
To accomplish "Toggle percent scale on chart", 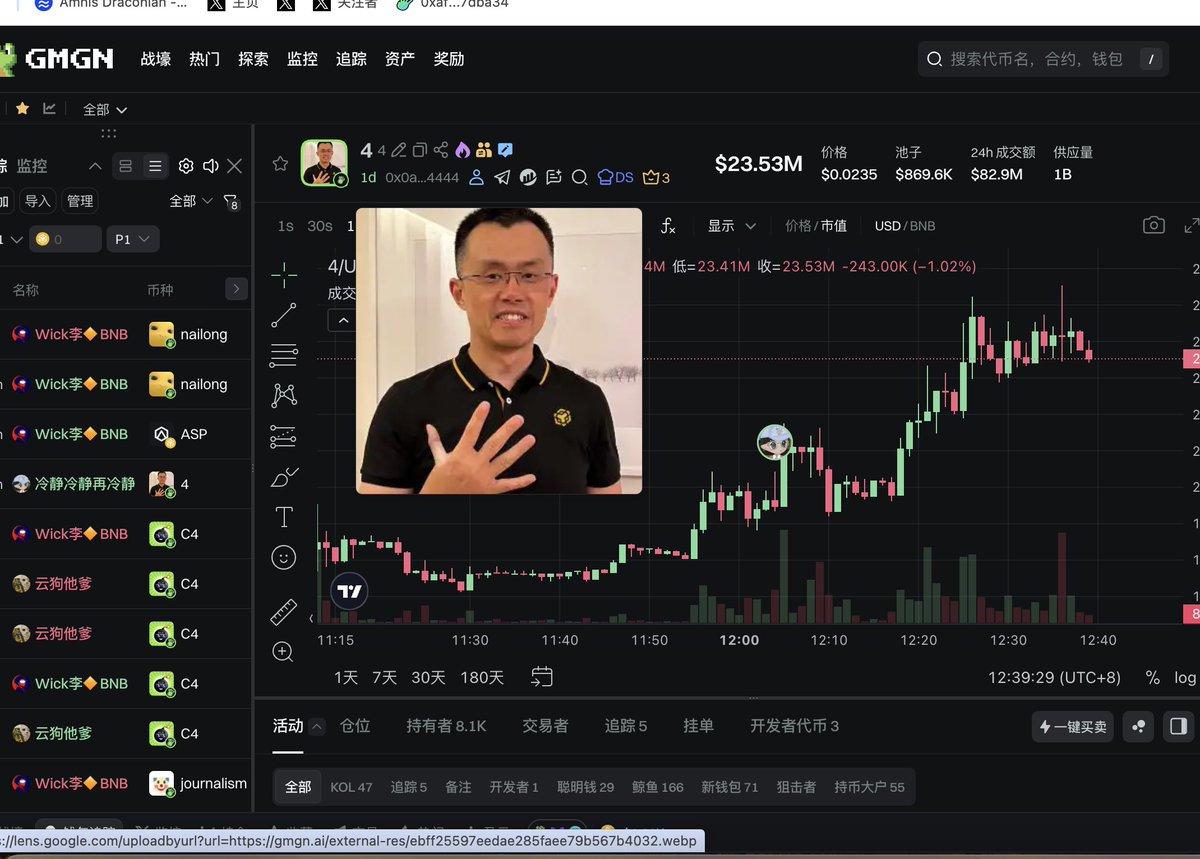I will click(1153, 677).
